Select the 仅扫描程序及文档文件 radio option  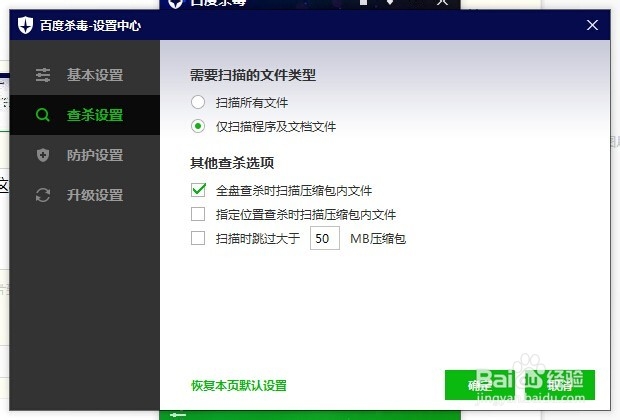coord(198,127)
